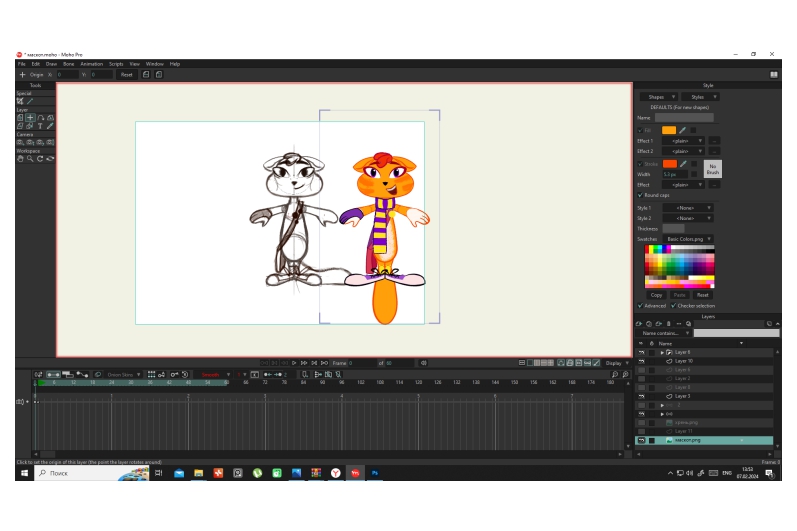Select the line tool under Special

click(30, 101)
